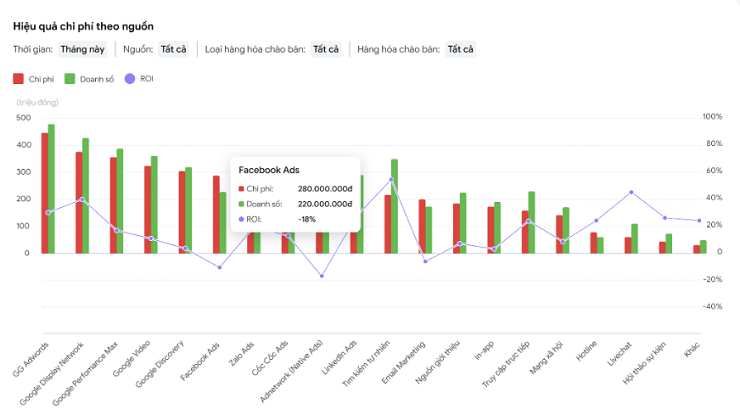The image size is (740, 409).
Task: Click 'Email Marketing' axis label
Action: point(404,362)
